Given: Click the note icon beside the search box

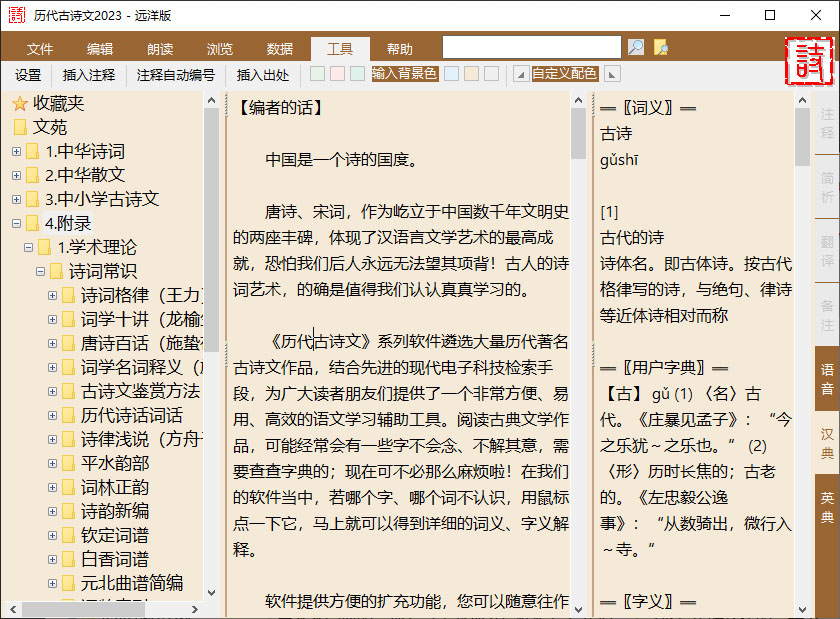Looking at the screenshot, I should coord(661,46).
